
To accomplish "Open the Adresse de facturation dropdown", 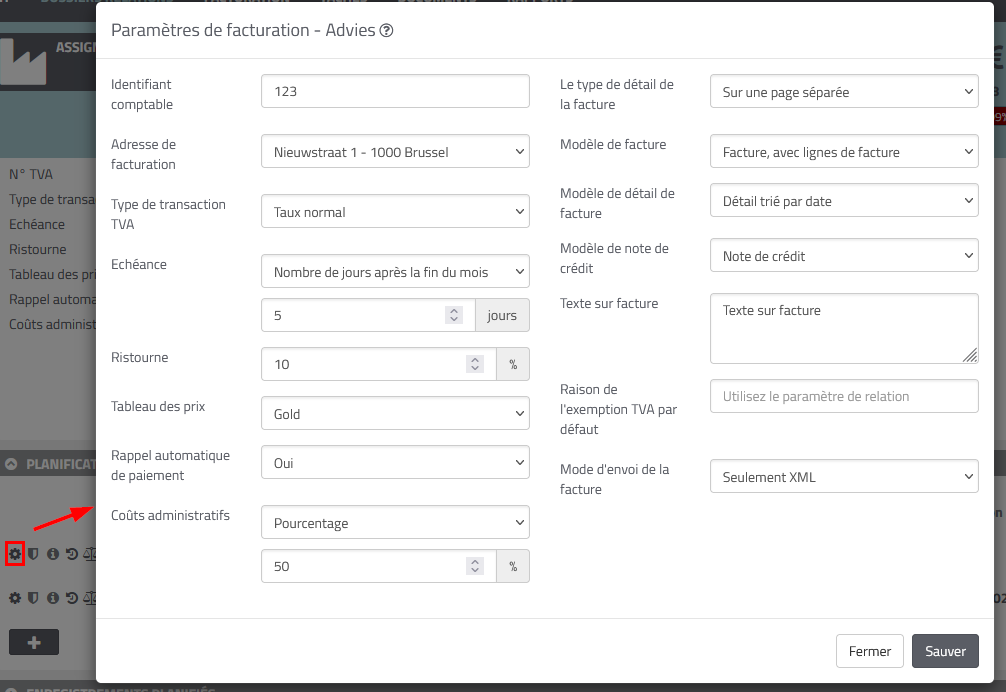I will coord(395,151).
